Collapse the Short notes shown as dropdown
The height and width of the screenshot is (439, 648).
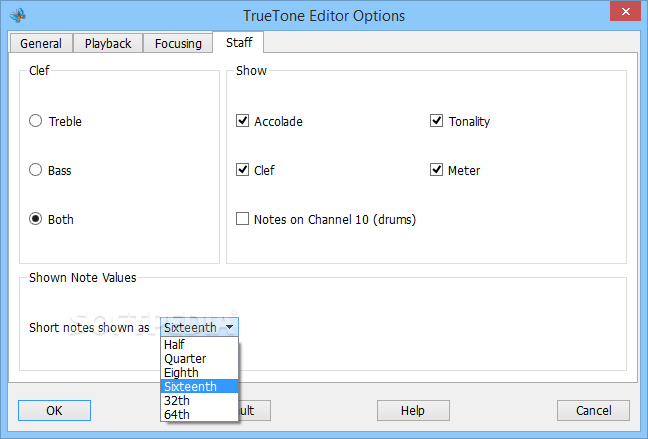(x=199, y=327)
